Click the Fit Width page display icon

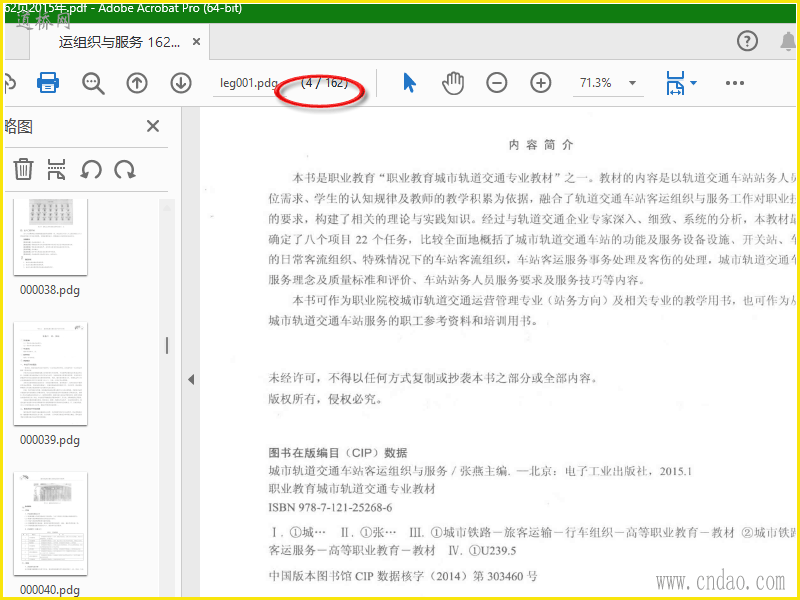pos(675,83)
